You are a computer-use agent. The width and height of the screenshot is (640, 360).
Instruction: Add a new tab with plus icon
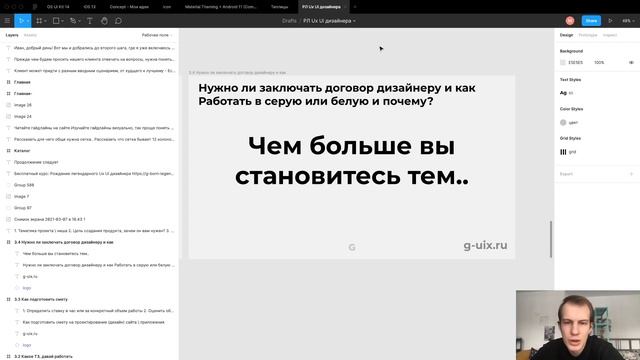(355, 7)
